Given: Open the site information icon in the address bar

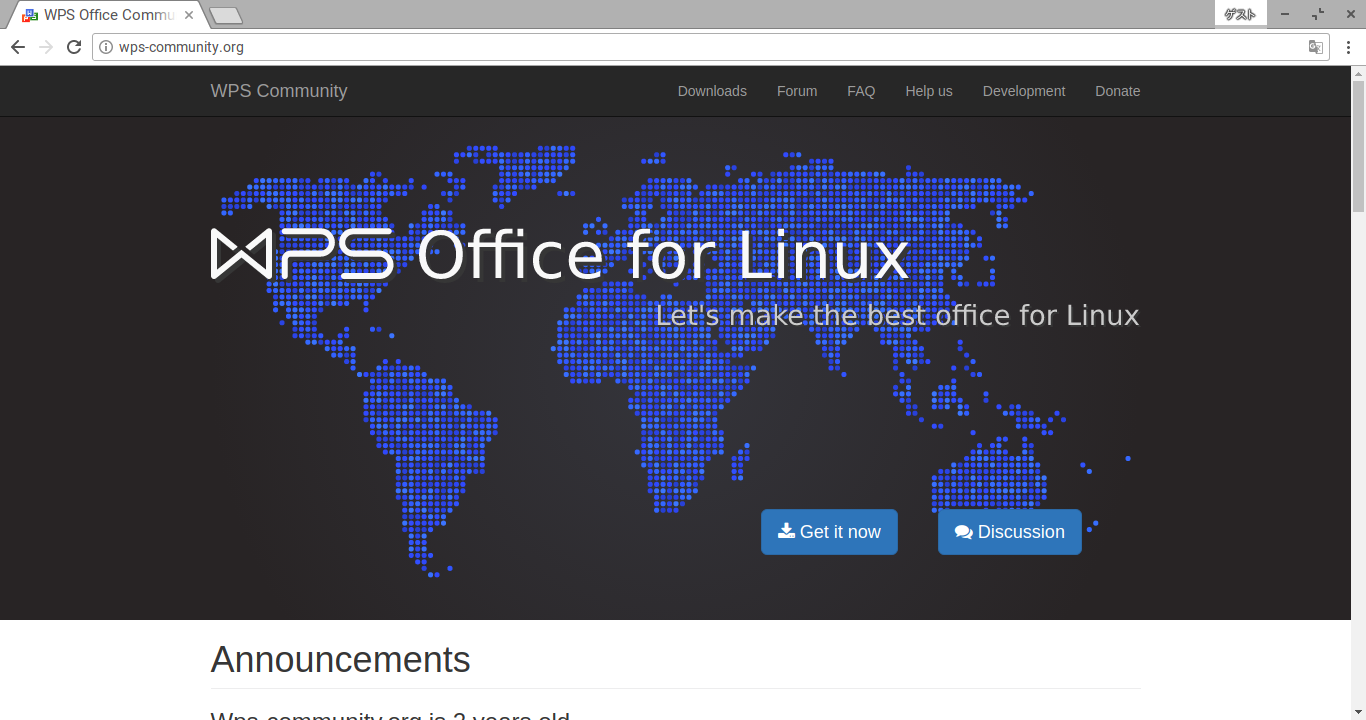Looking at the screenshot, I should pos(106,47).
